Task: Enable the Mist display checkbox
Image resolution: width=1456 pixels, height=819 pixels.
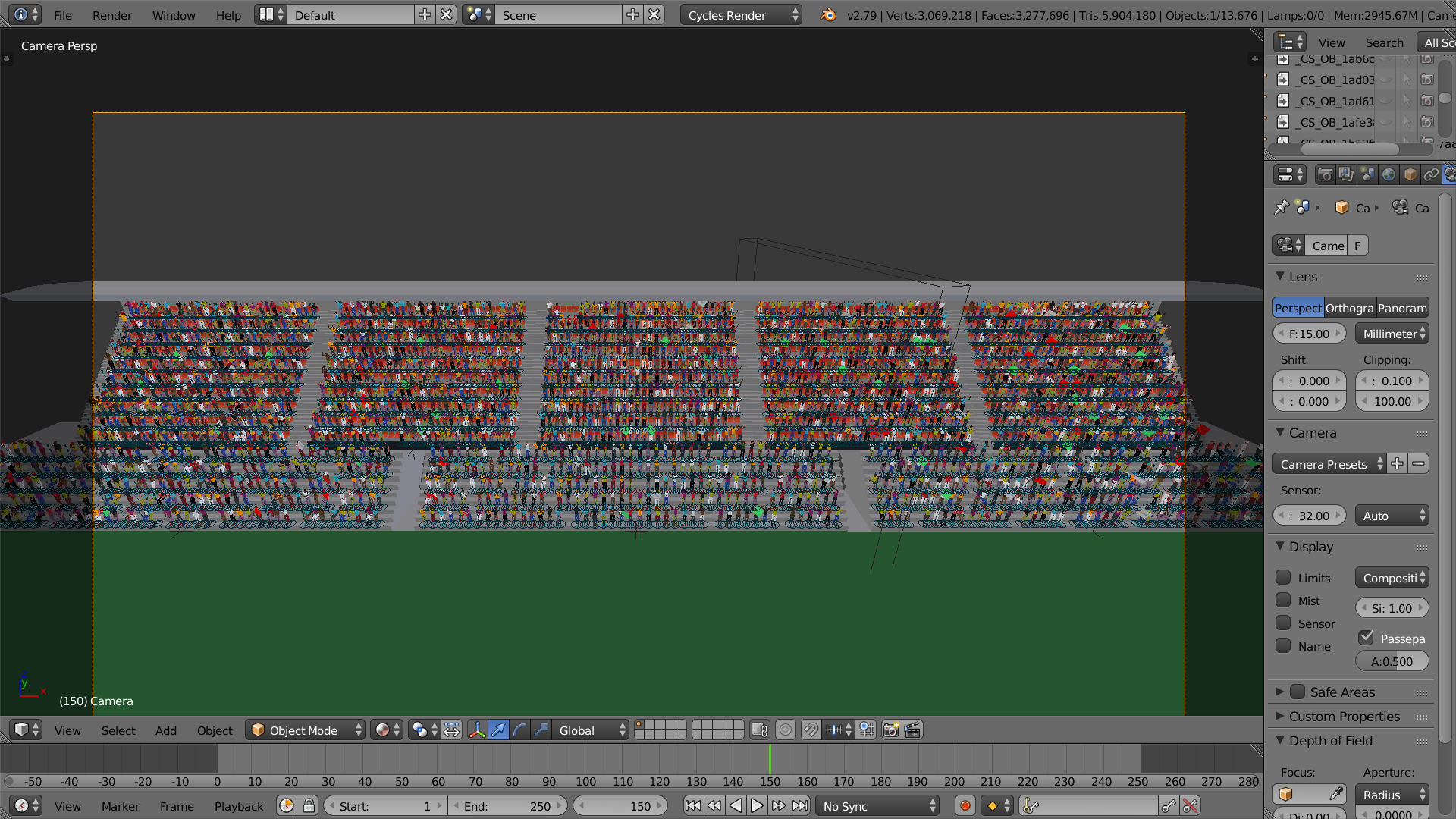Action: [1283, 601]
